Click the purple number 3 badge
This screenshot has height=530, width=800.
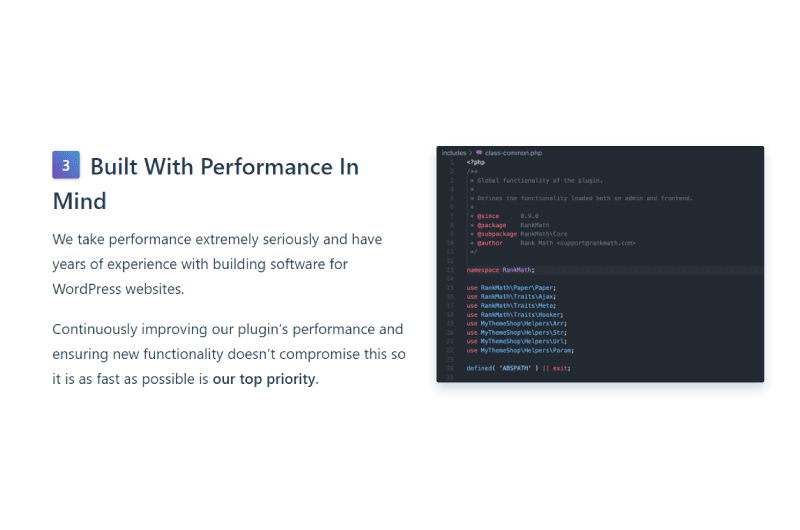click(x=66, y=165)
